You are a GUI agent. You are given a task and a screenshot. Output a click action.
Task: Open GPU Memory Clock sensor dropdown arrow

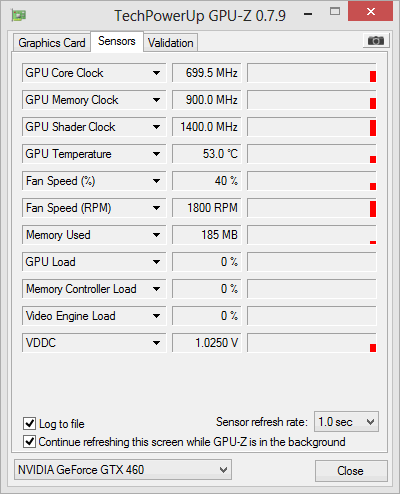pyautogui.click(x=156, y=100)
